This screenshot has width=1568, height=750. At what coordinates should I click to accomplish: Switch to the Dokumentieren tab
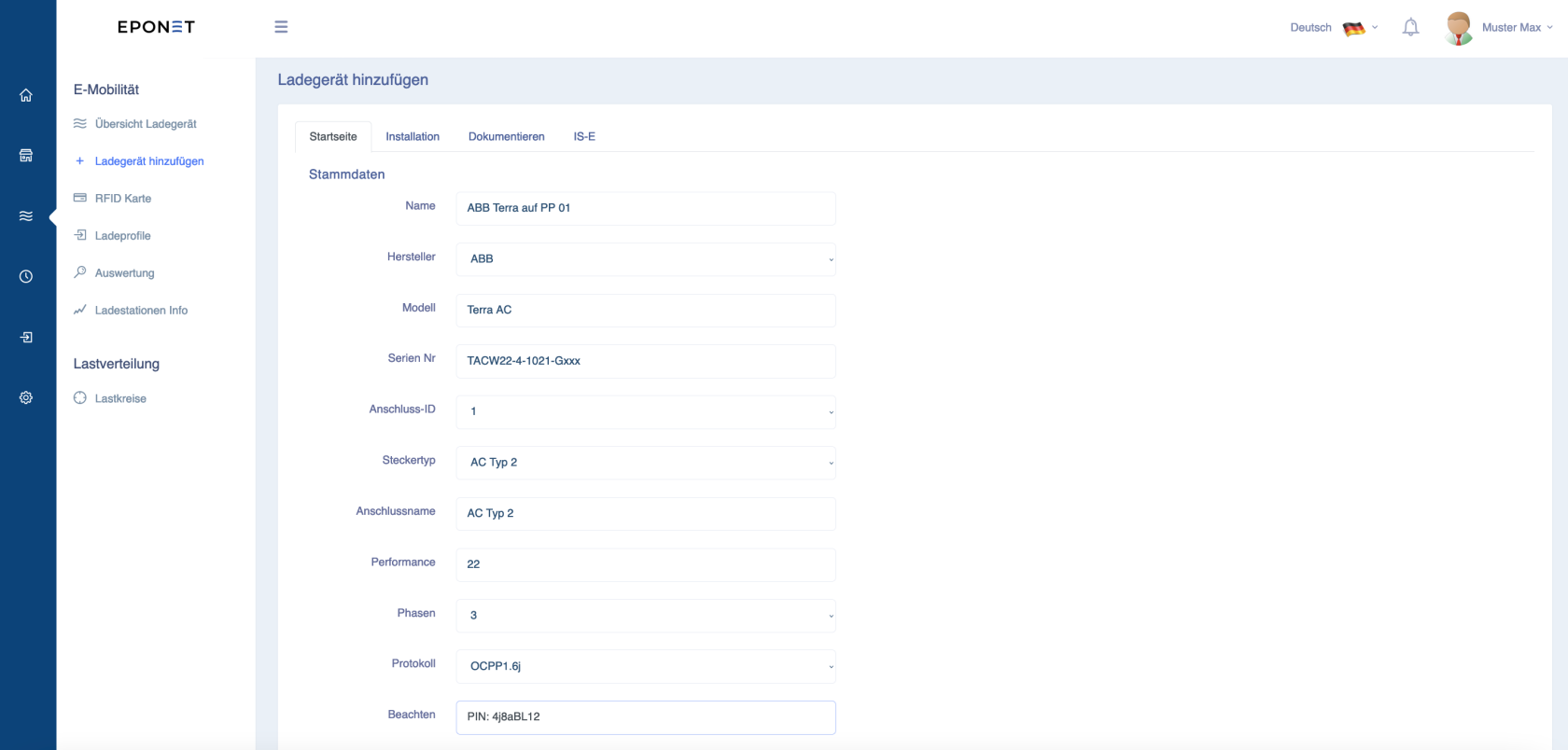(507, 136)
